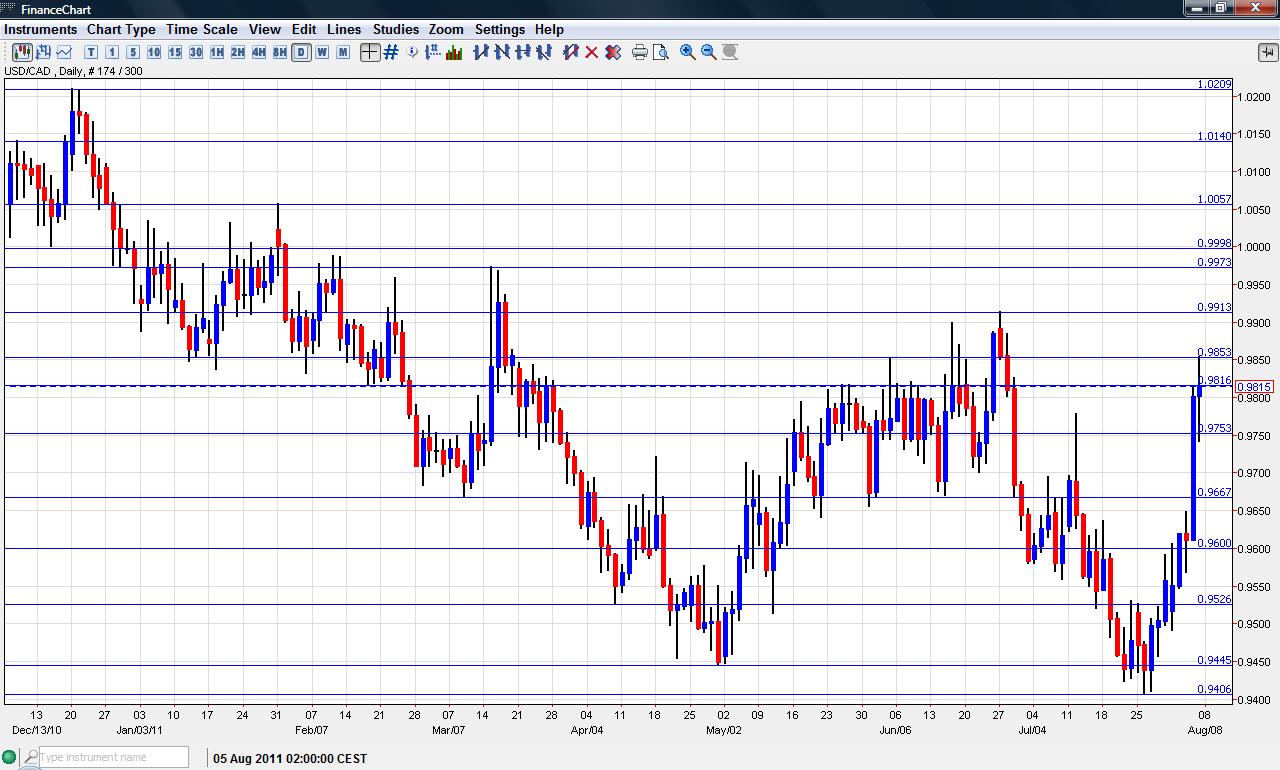This screenshot has width=1280, height=770.
Task: Click the volume histogram study icon
Action: pos(454,52)
